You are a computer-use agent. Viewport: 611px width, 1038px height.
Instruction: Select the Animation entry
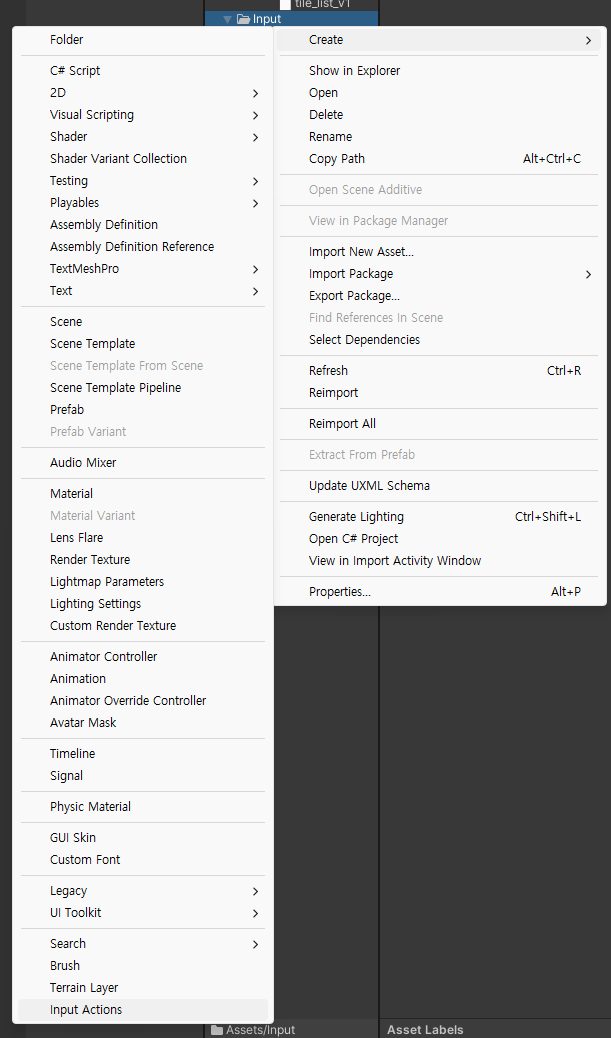tap(143, 679)
